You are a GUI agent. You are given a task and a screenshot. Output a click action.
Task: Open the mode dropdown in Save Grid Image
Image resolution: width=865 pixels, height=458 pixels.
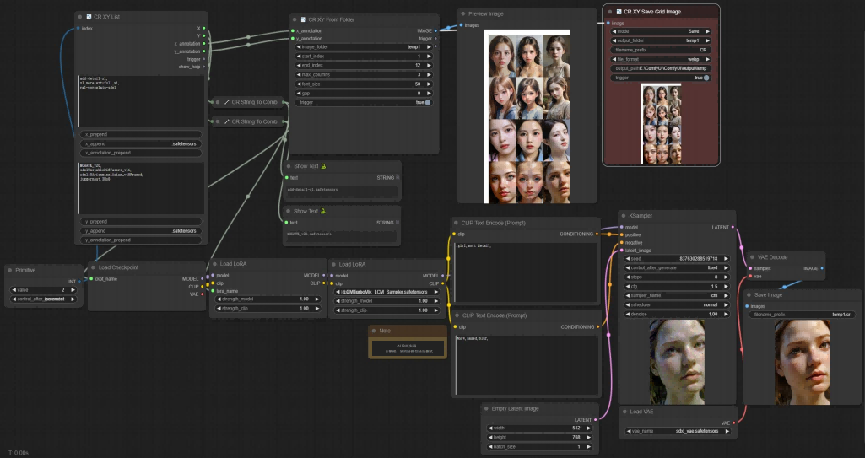(661, 31)
